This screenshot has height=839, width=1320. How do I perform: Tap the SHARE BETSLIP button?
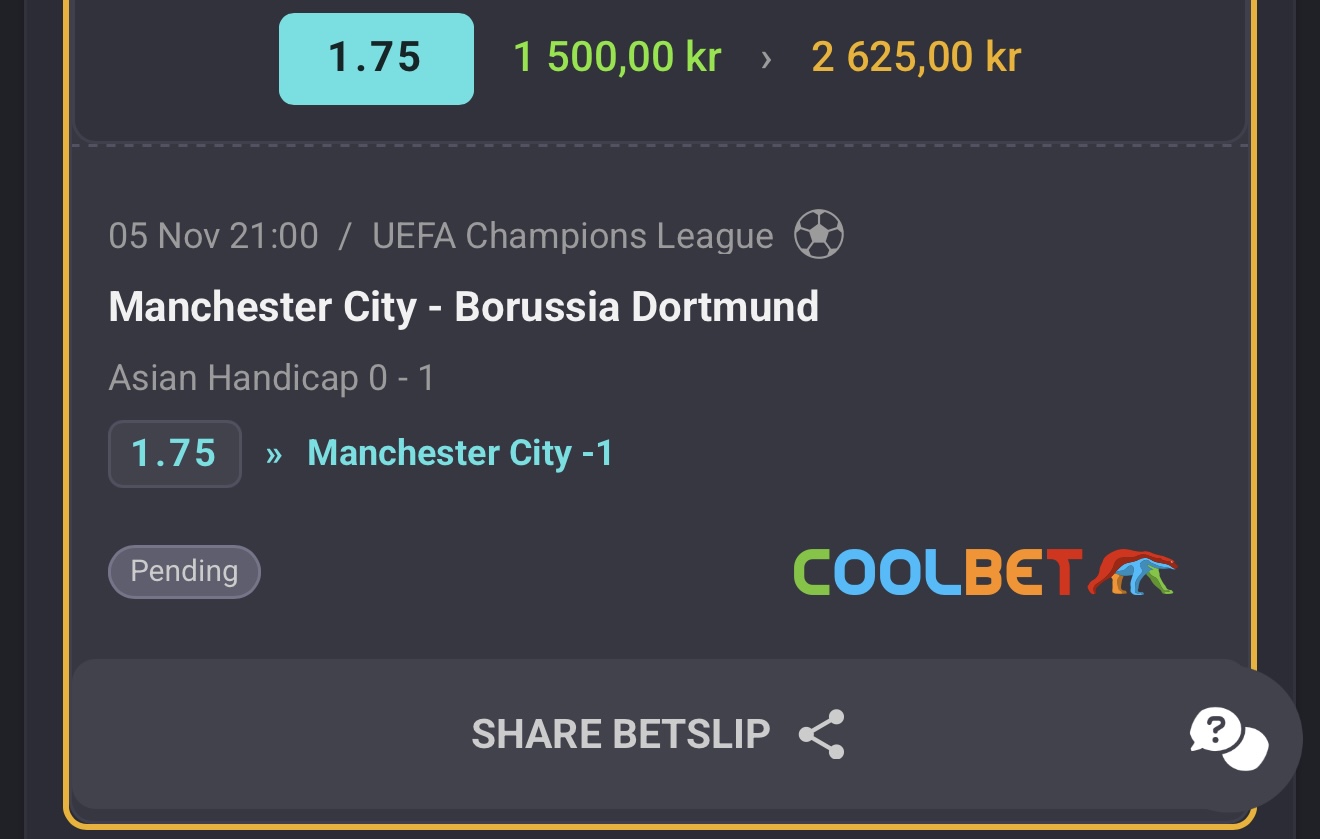pyautogui.click(x=660, y=734)
